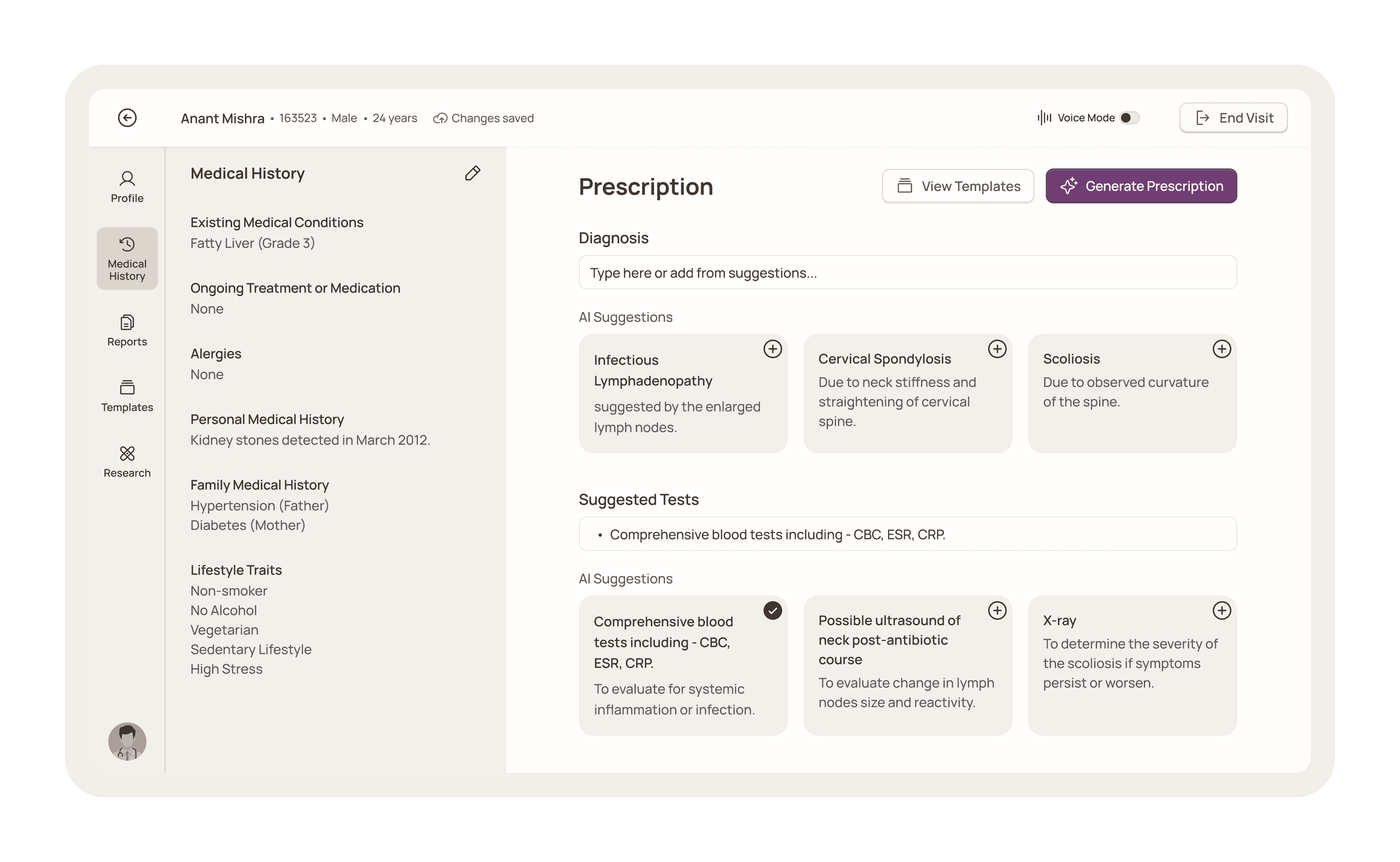Uncheck Comprehensive blood tests suggestion
Screen dimensions: 1400x862
tap(773, 610)
